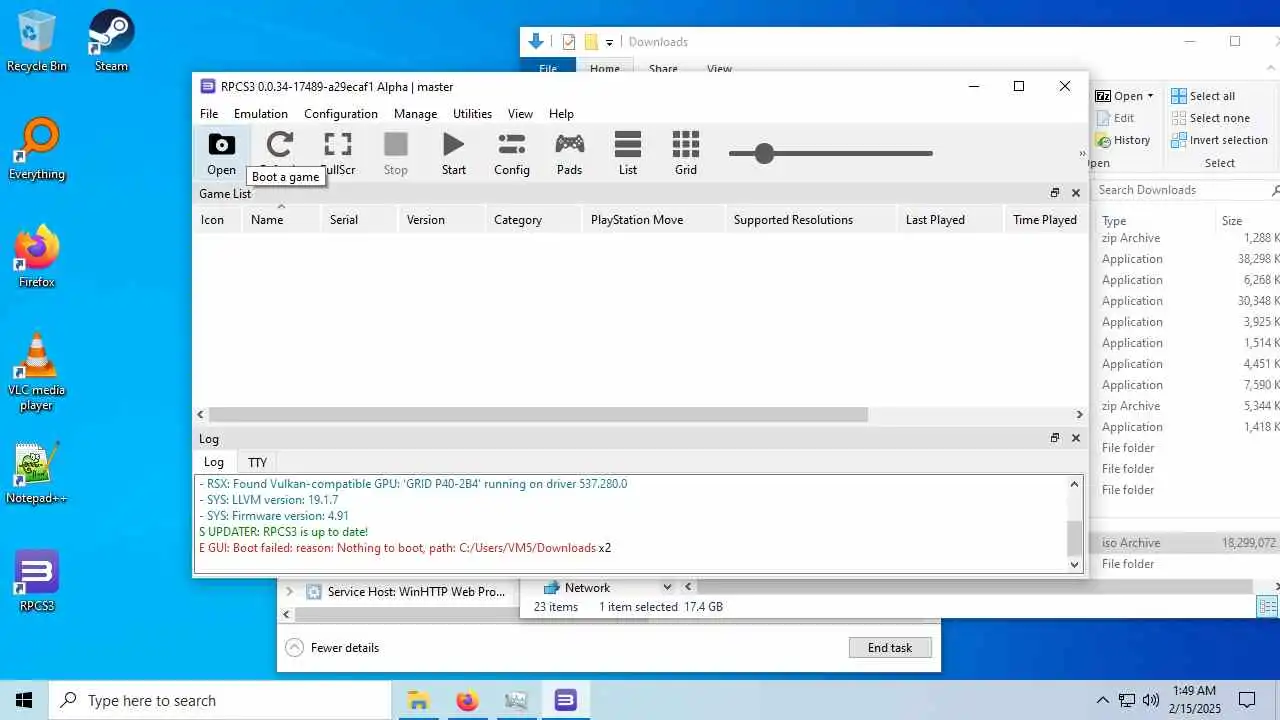Click PlayStation Move column header
The height and width of the screenshot is (720, 1280).
(x=653, y=220)
